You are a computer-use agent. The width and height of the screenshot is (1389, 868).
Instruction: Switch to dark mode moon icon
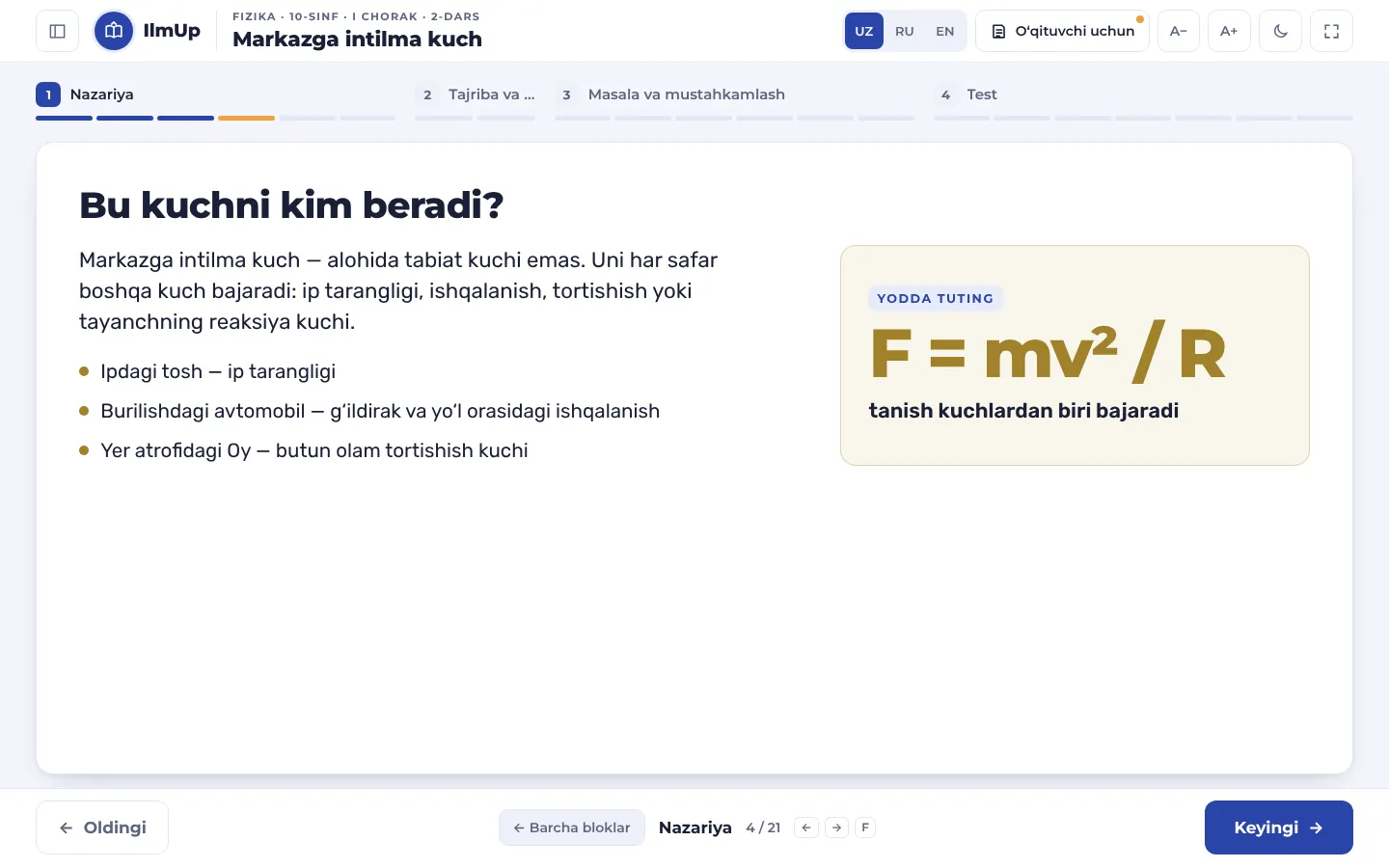(x=1280, y=31)
